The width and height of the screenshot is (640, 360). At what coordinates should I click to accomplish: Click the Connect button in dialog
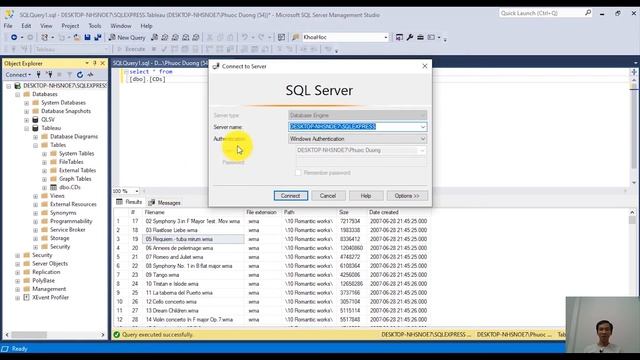pos(291,196)
